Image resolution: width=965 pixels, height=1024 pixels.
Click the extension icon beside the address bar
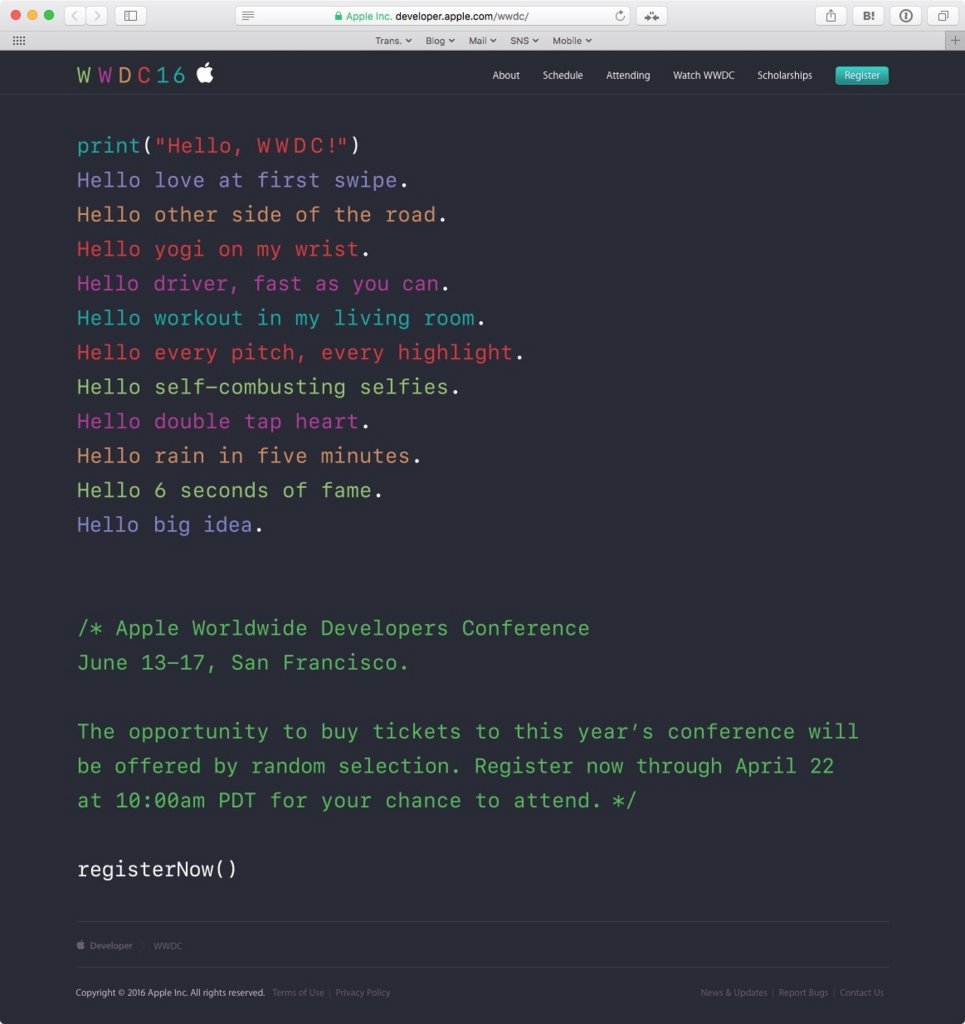652,16
